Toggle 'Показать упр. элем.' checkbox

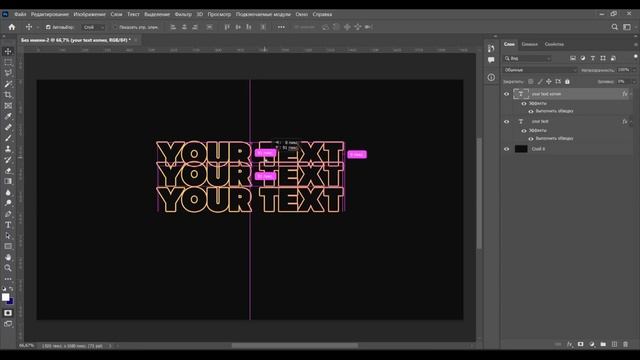pos(115,27)
